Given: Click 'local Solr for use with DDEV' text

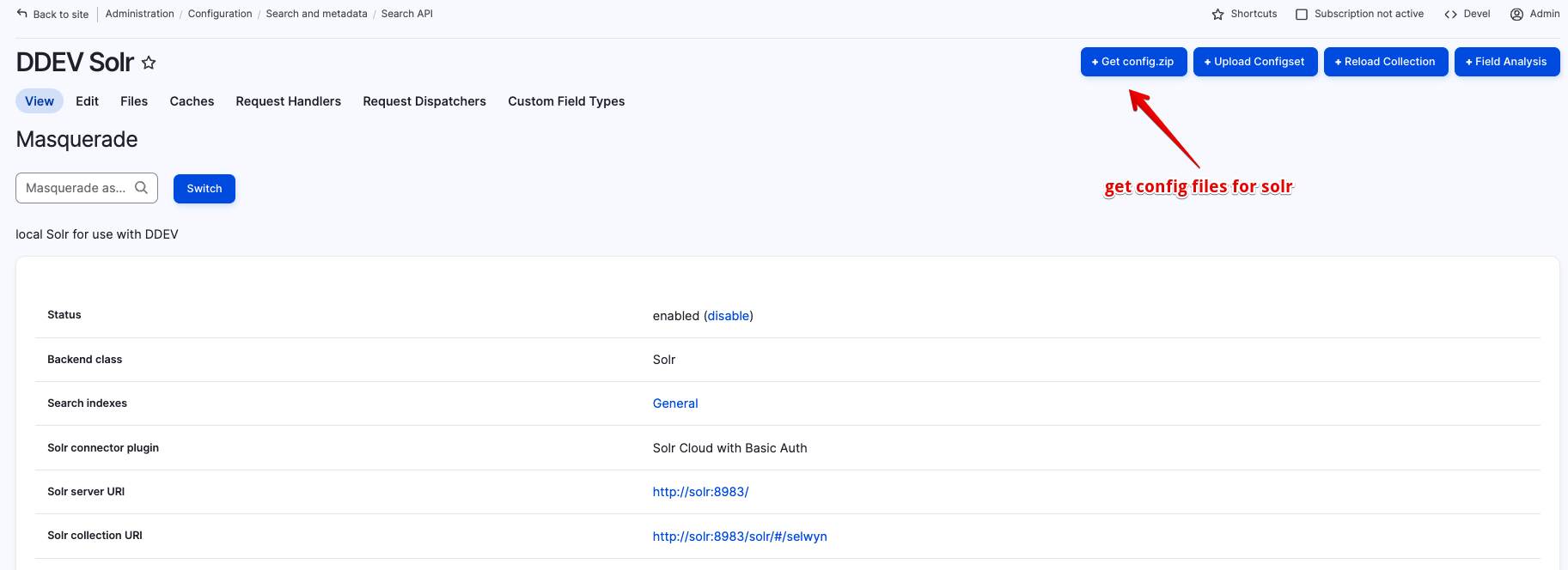Looking at the screenshot, I should pyautogui.click(x=97, y=234).
